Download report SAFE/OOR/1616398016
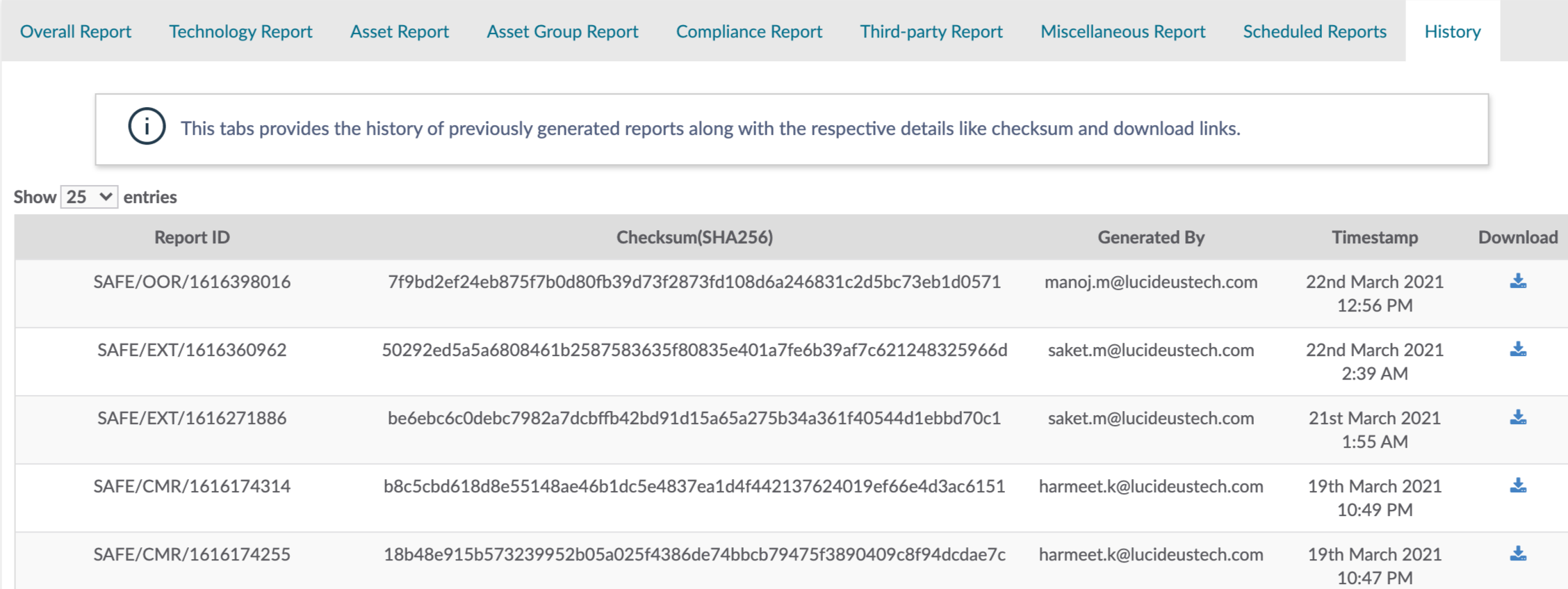The width and height of the screenshot is (1568, 589). [1518, 281]
